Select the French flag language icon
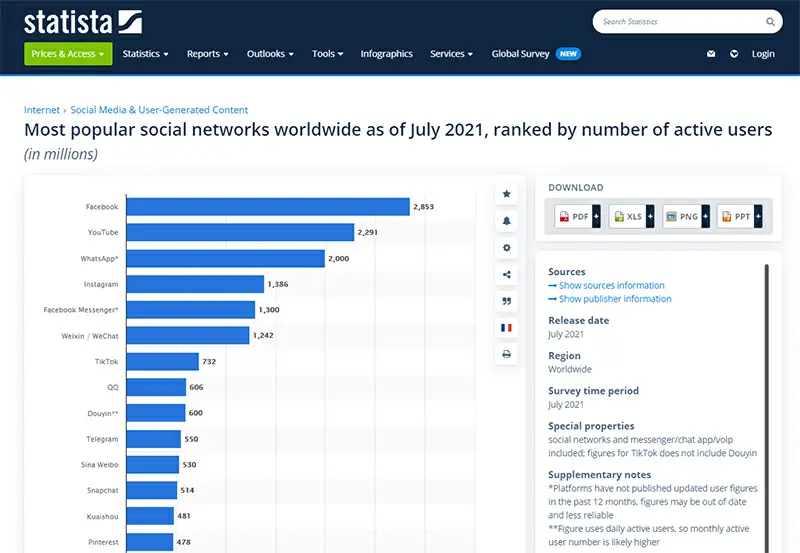This screenshot has width=800, height=553. 507,327
